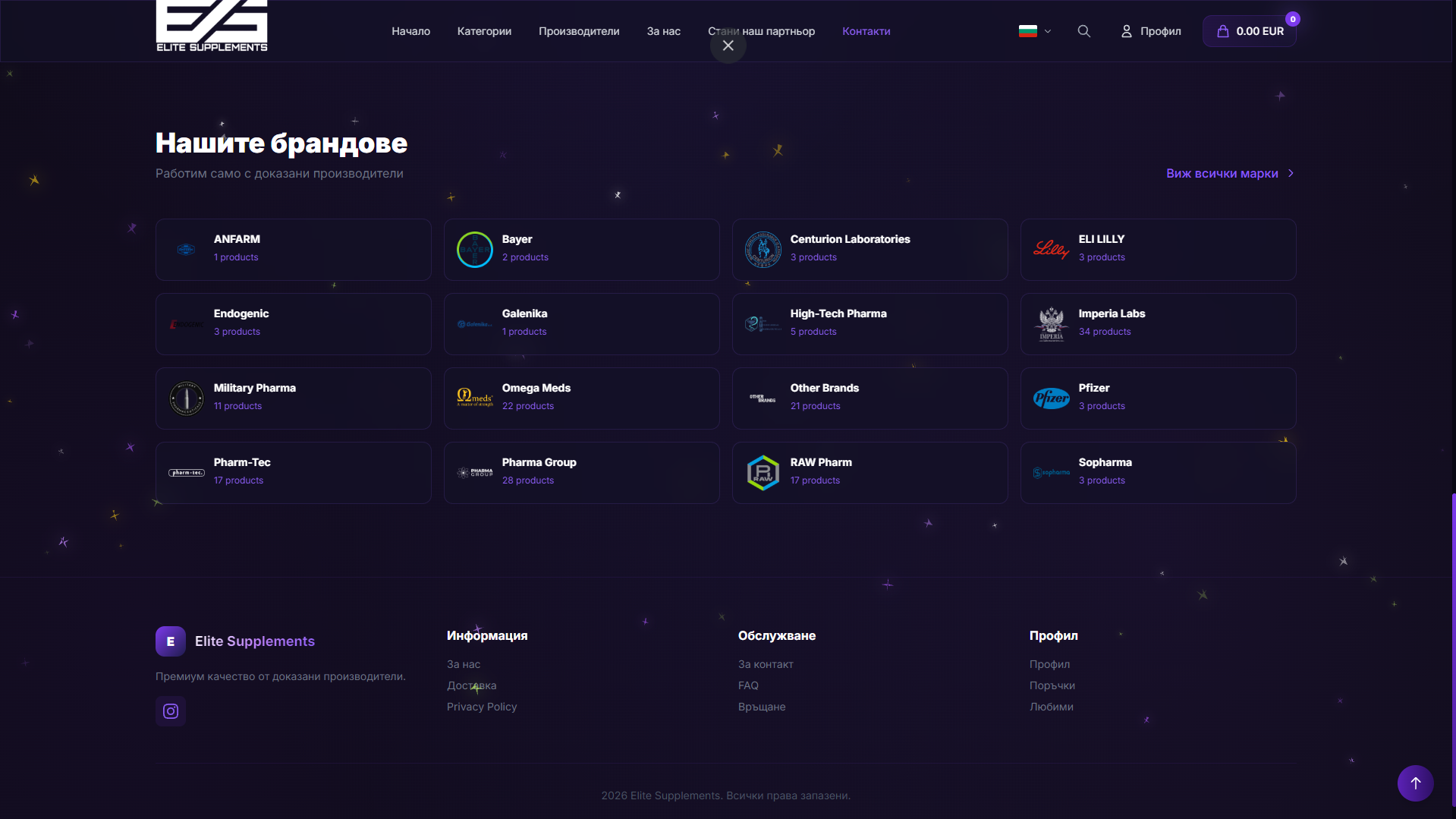Open footer За нас link

464,664
